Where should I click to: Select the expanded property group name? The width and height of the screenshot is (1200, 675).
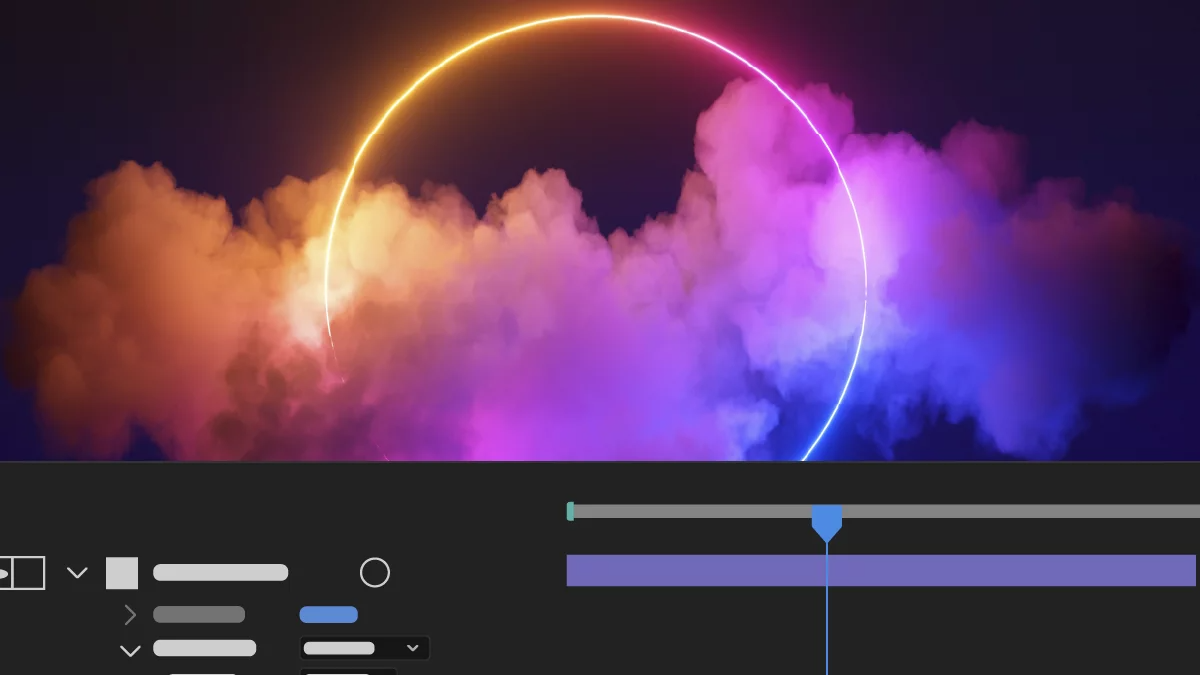204,649
